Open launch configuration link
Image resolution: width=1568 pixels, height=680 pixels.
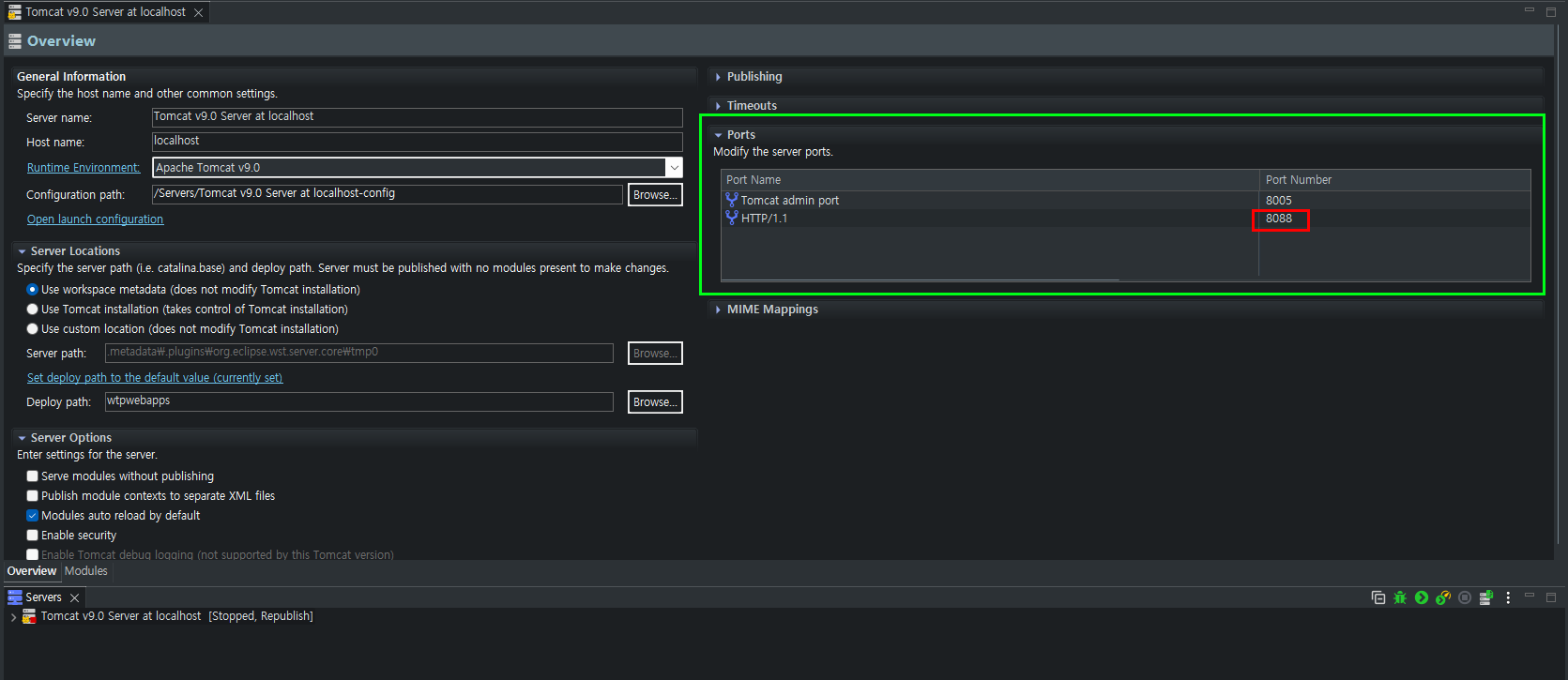tap(95, 219)
